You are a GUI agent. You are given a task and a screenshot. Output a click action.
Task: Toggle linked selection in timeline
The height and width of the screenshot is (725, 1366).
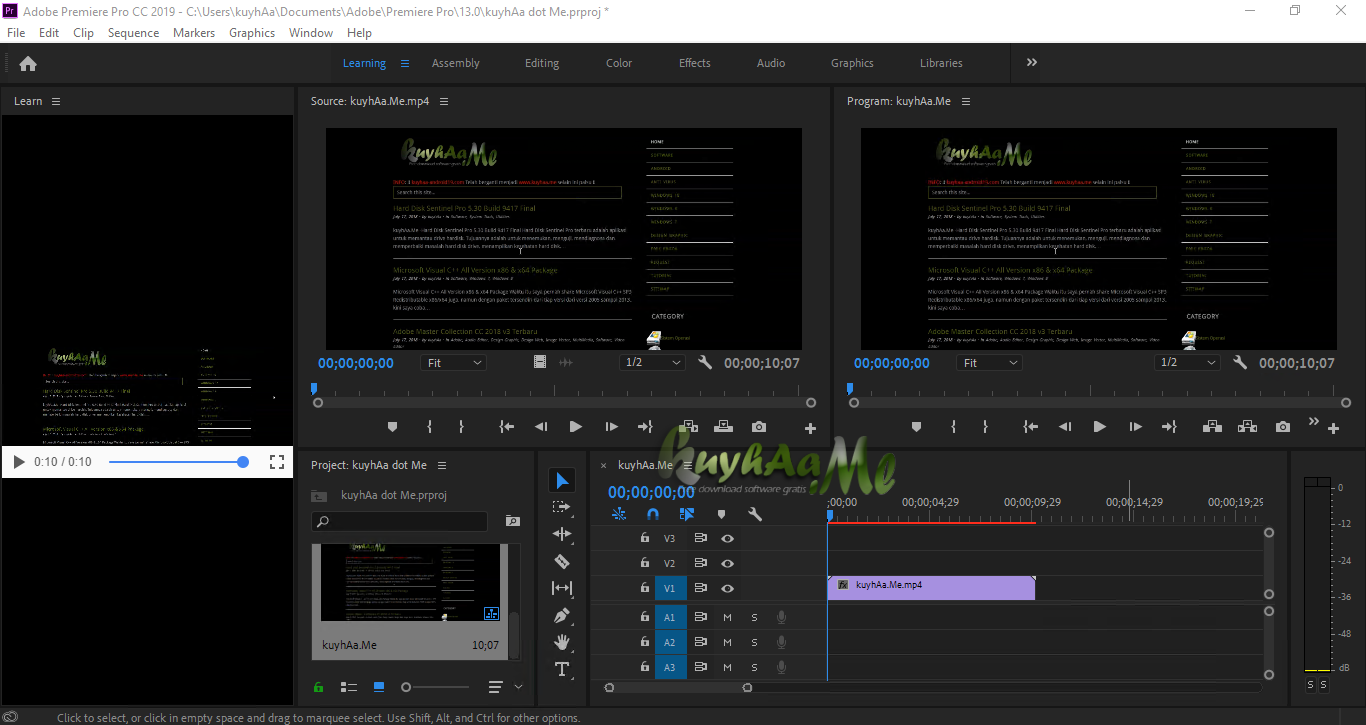(687, 514)
